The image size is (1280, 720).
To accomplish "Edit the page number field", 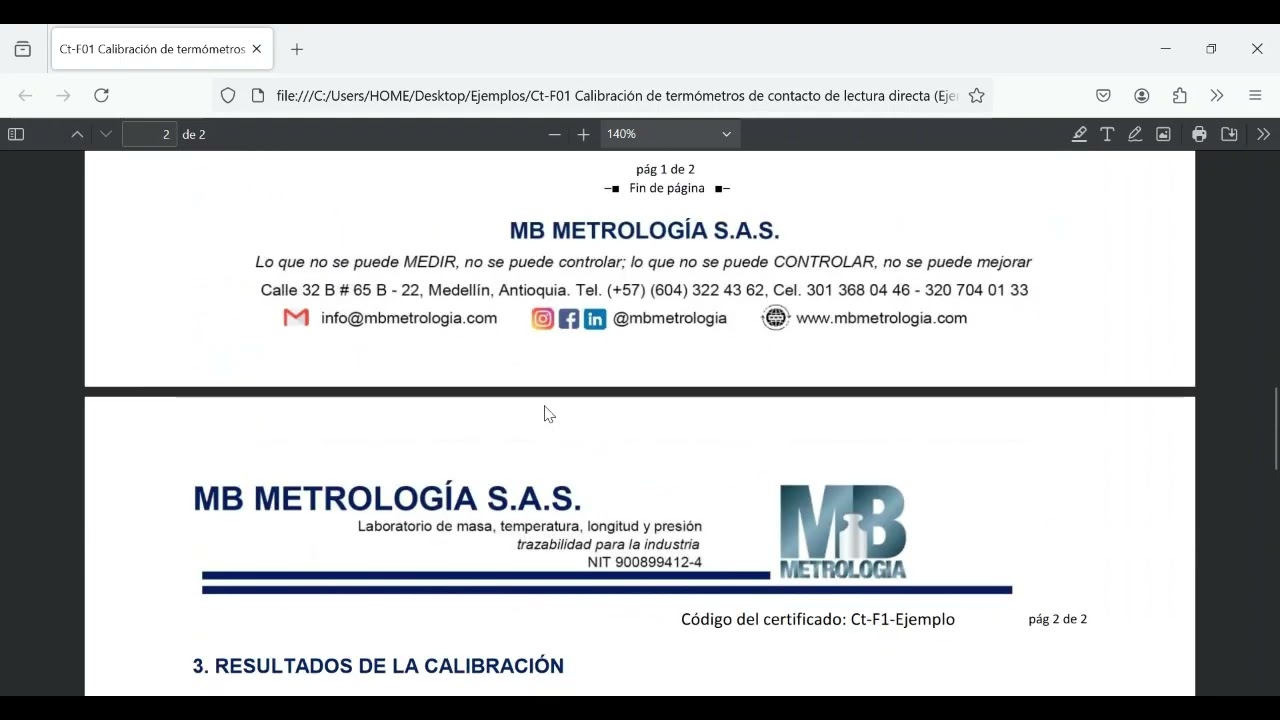I will (149, 134).
